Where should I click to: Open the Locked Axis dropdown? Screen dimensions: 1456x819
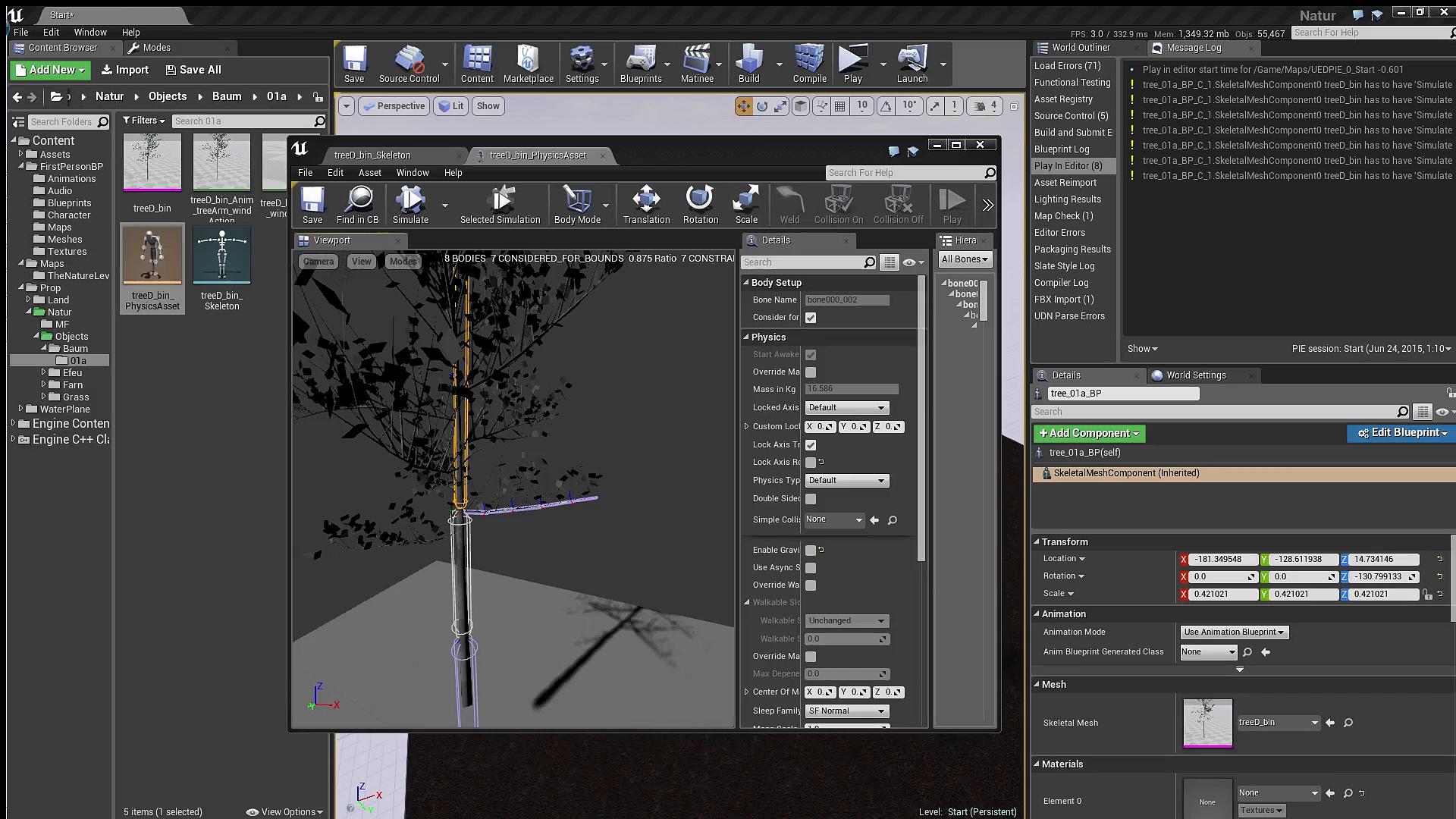(x=846, y=408)
